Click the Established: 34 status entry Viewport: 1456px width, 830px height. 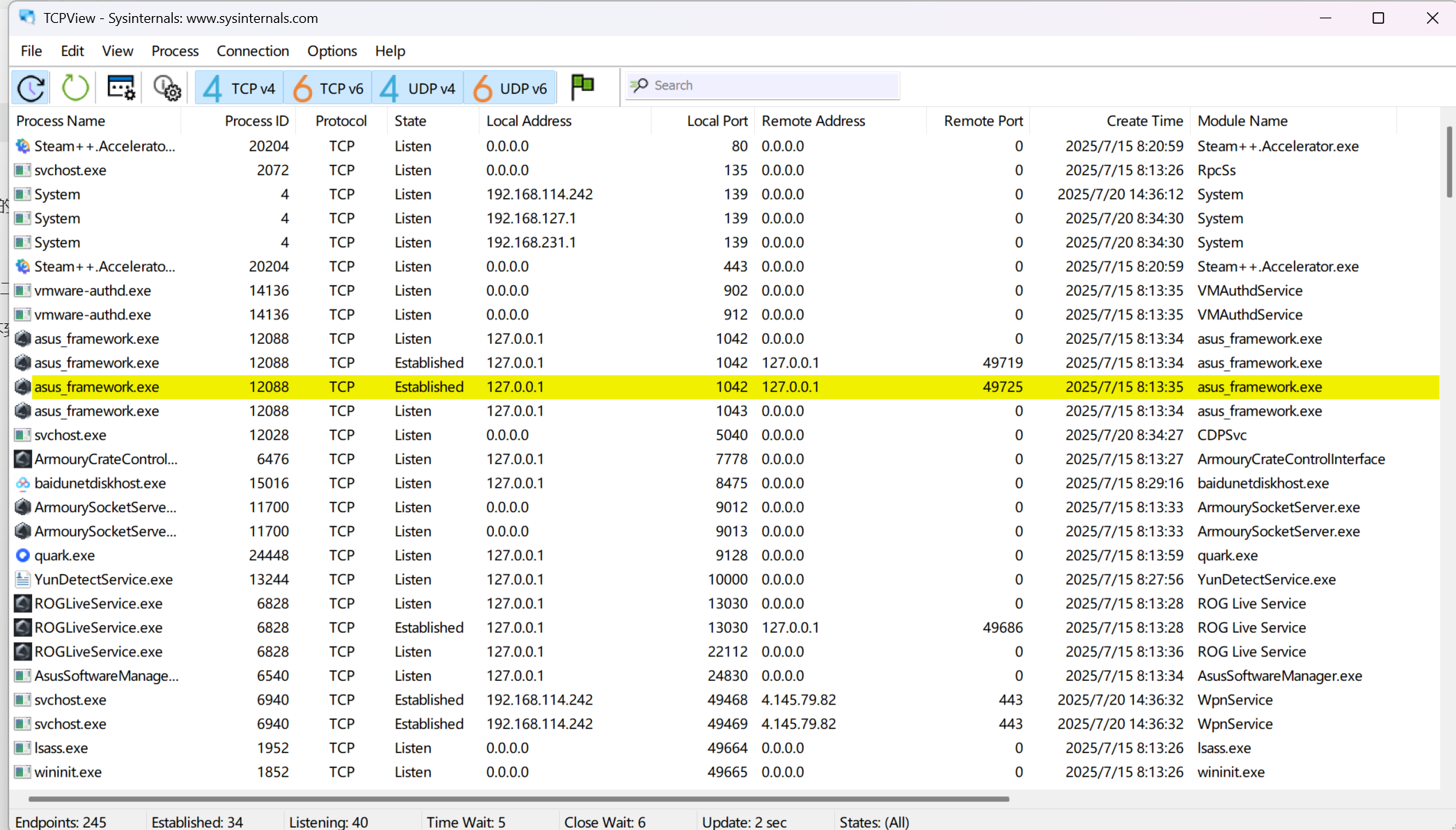coord(197,822)
